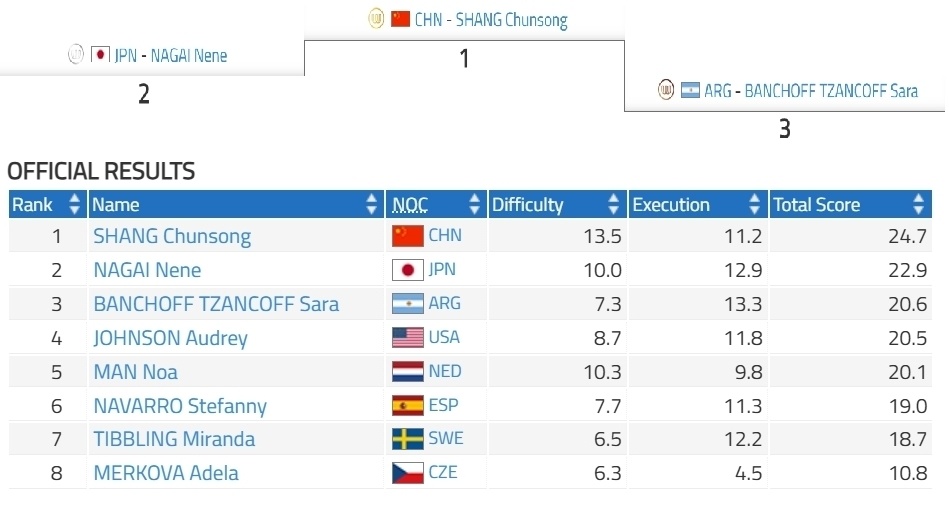Click the silver medal icon beside JPN
This screenshot has height=513, width=949.
(x=76, y=54)
